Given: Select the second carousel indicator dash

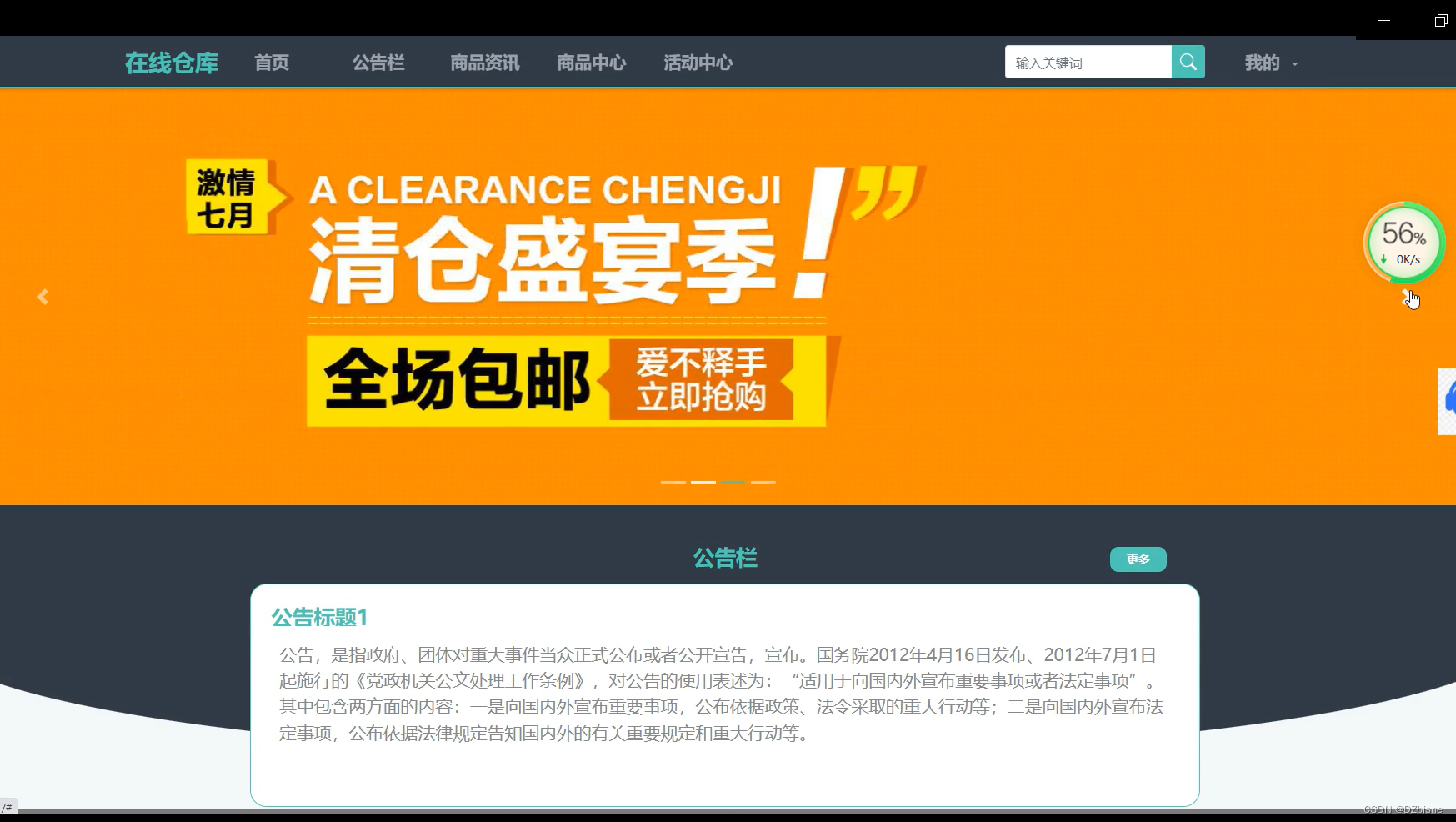Looking at the screenshot, I should 703,482.
